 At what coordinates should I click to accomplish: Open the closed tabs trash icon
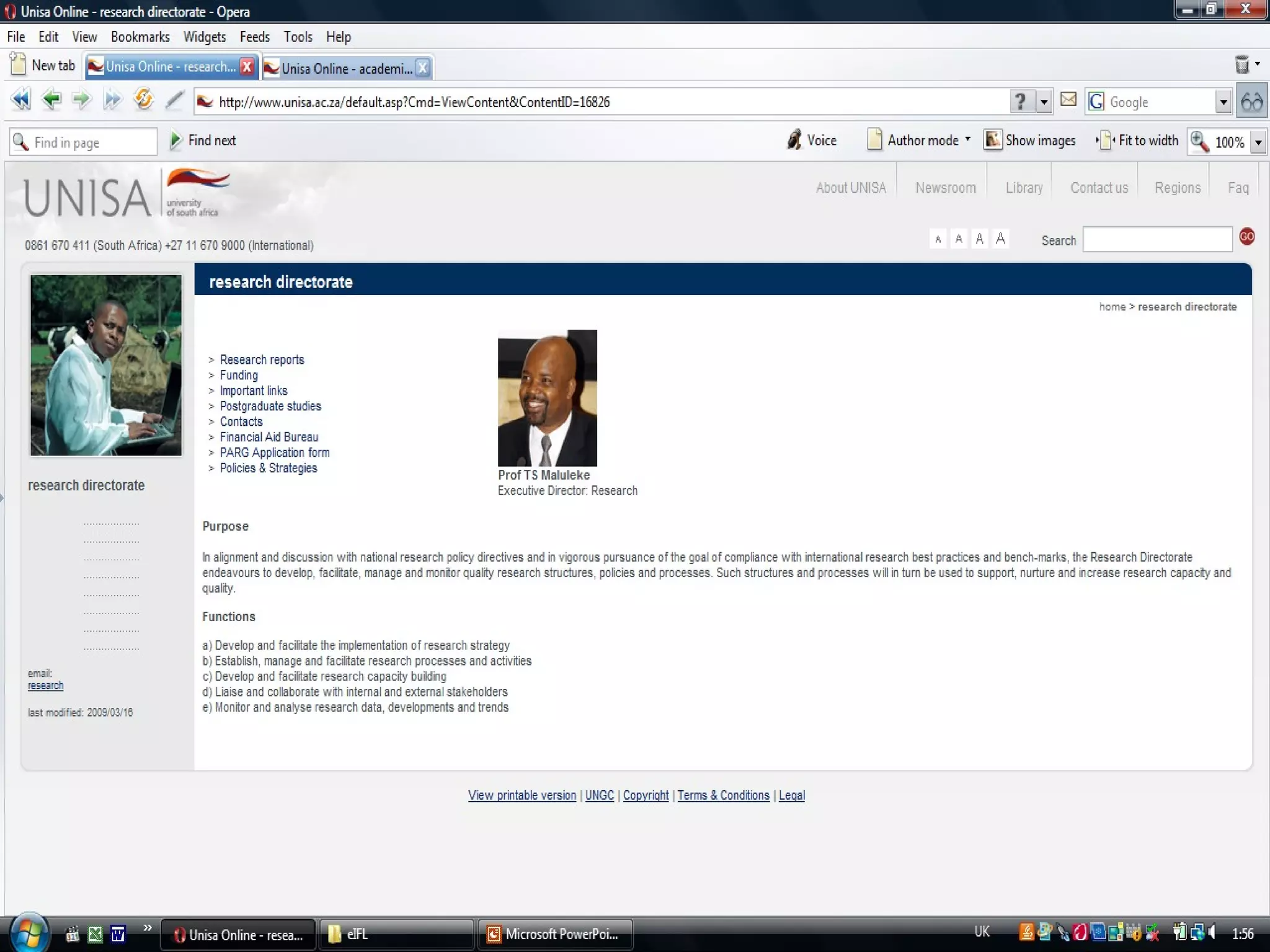click(x=1242, y=64)
